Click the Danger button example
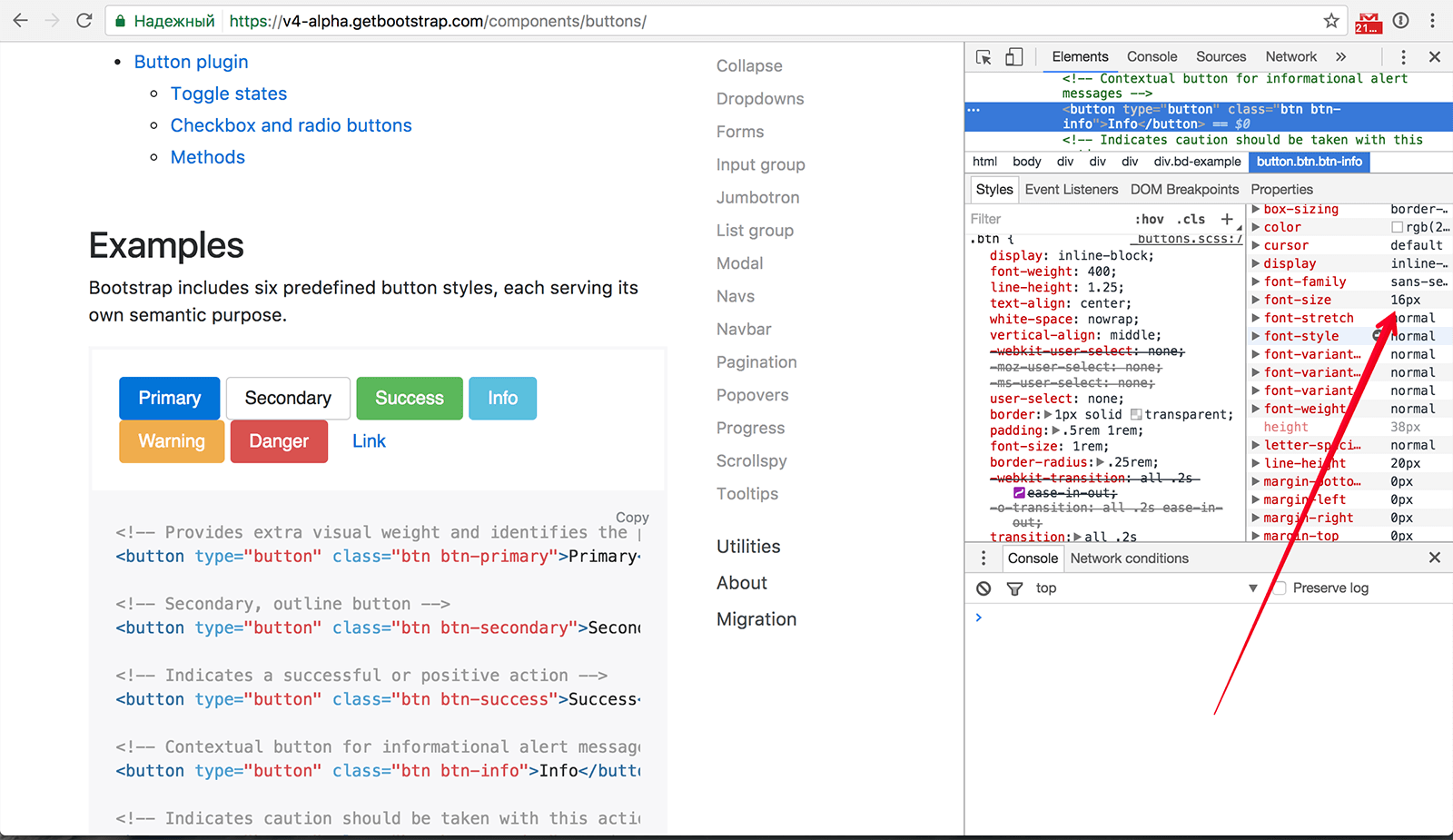1453x840 pixels. click(279, 441)
